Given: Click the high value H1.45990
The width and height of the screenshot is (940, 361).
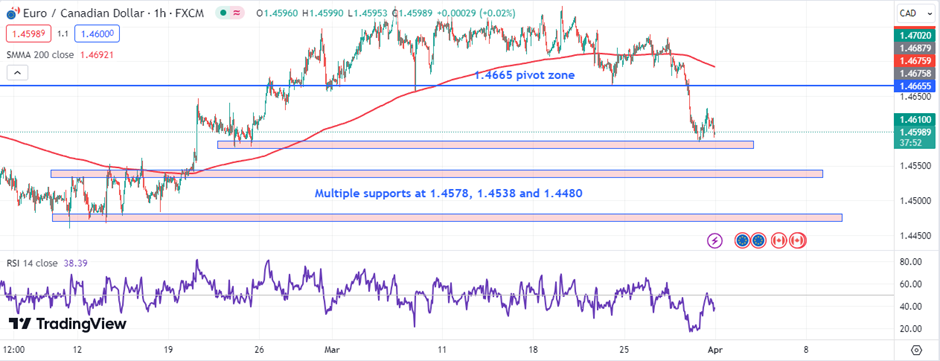Looking at the screenshot, I should tap(324, 13).
